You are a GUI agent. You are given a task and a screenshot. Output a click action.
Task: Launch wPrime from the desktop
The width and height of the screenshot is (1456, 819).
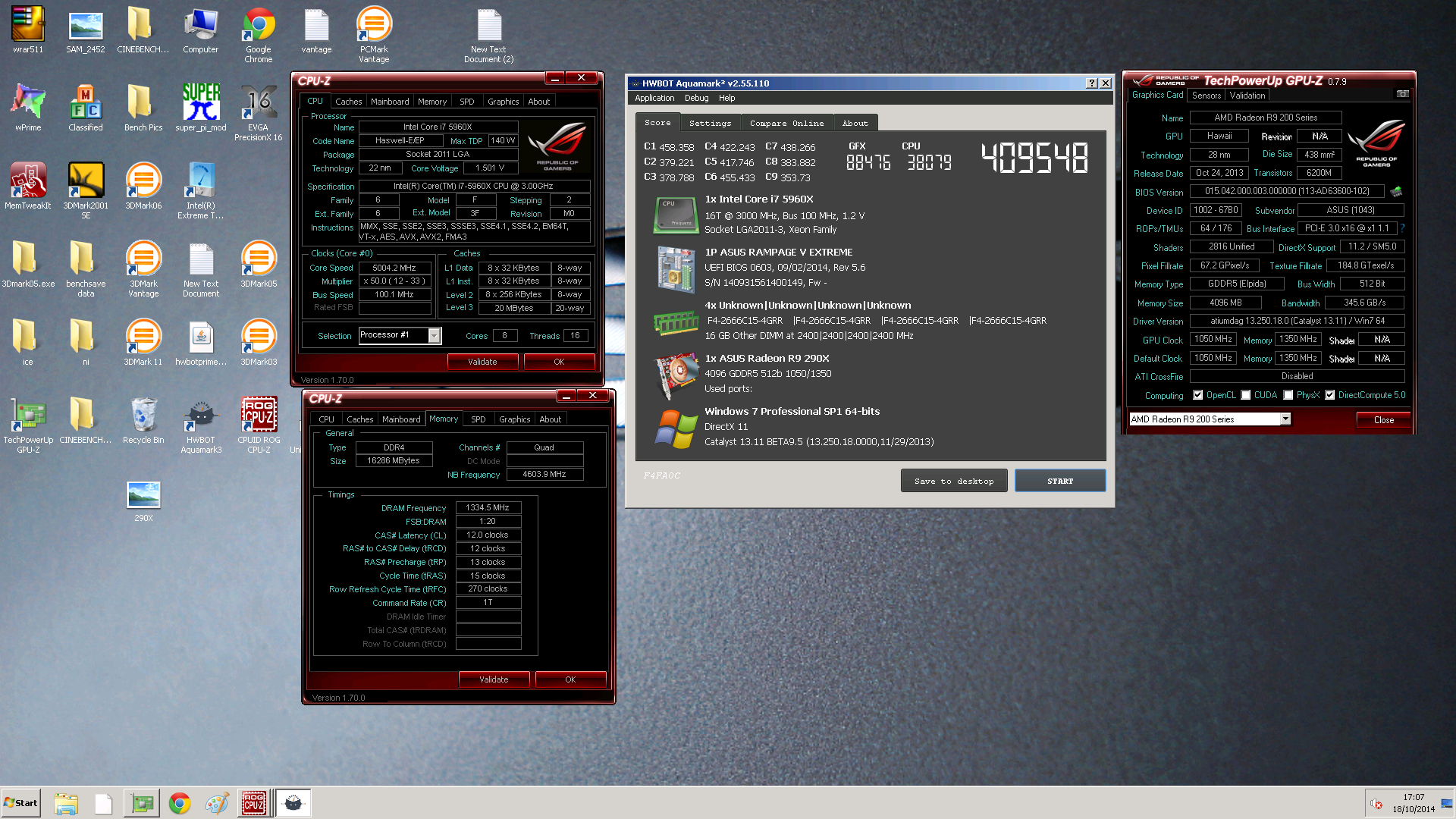[28, 108]
